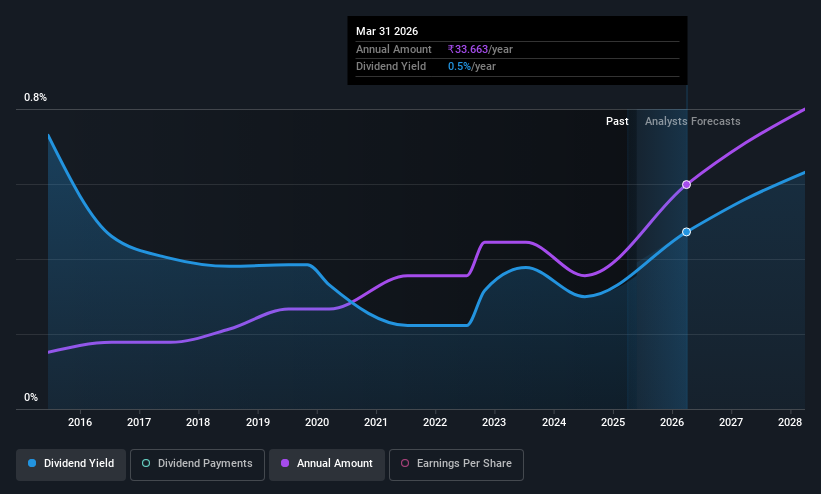Screen dimensions: 821x494
Task: Select the blue data point at 2026
Action: pos(686,232)
